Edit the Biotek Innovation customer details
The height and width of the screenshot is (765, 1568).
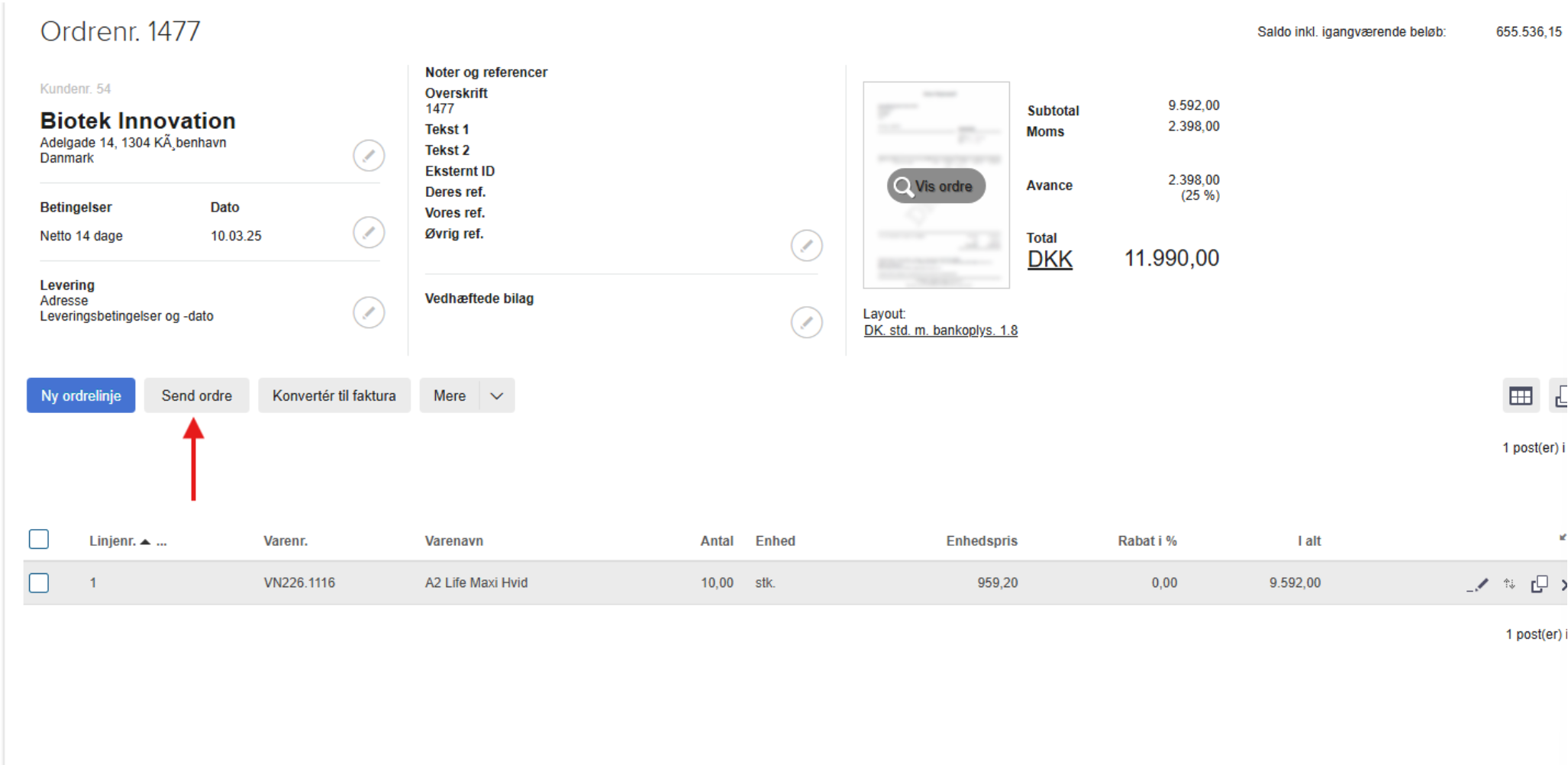[x=369, y=156]
